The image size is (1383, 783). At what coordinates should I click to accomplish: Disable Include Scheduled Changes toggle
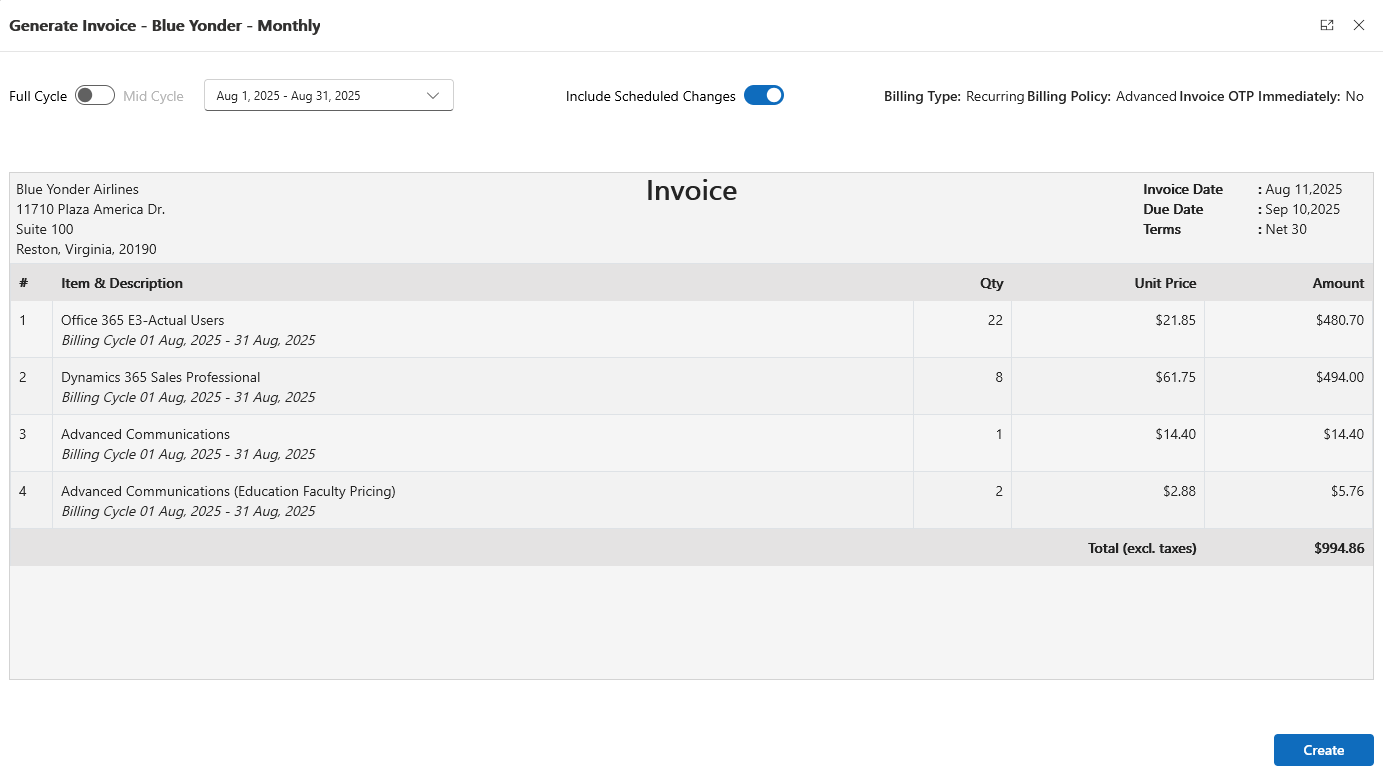[764, 96]
